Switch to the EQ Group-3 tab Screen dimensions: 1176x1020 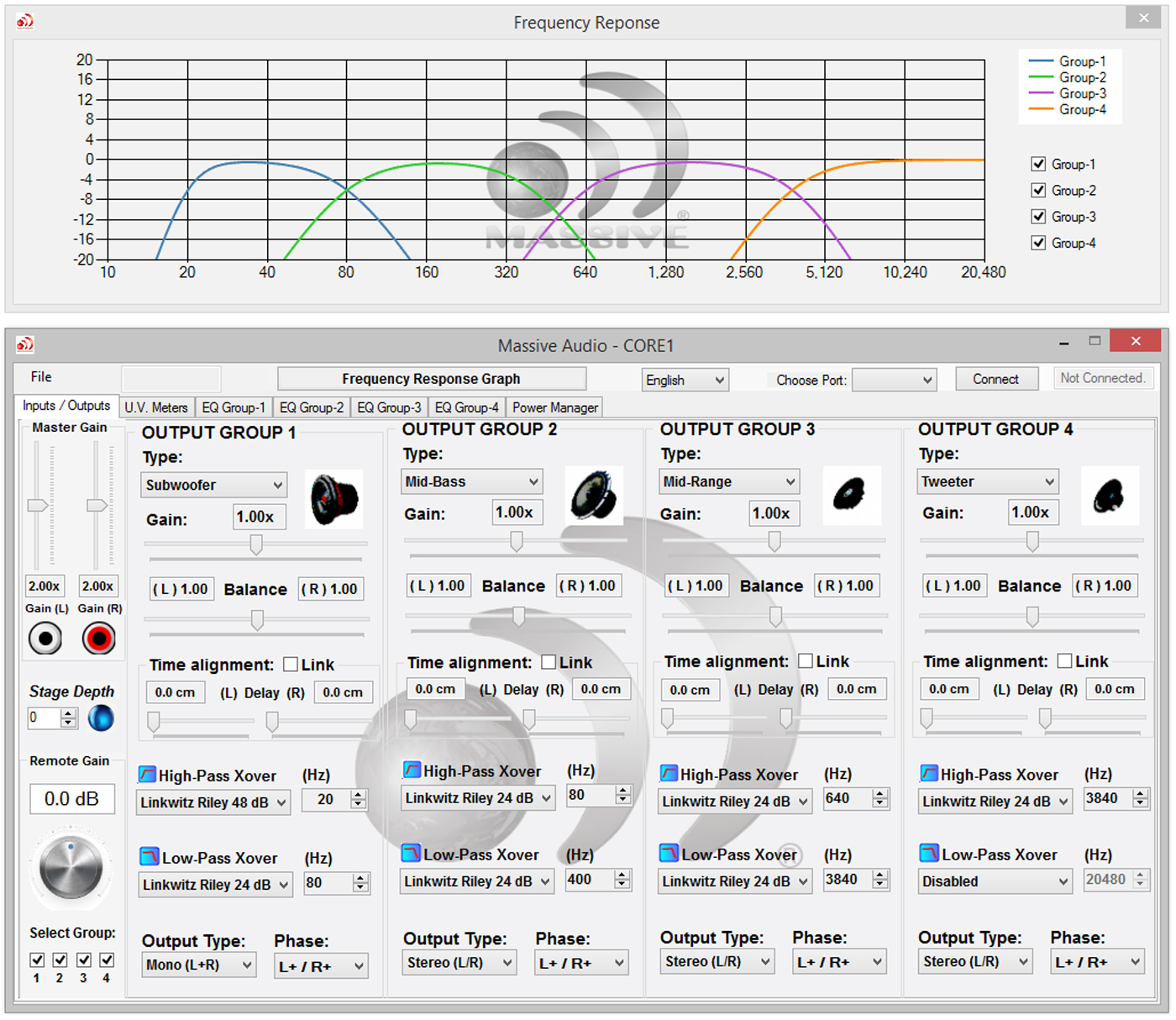point(389,407)
